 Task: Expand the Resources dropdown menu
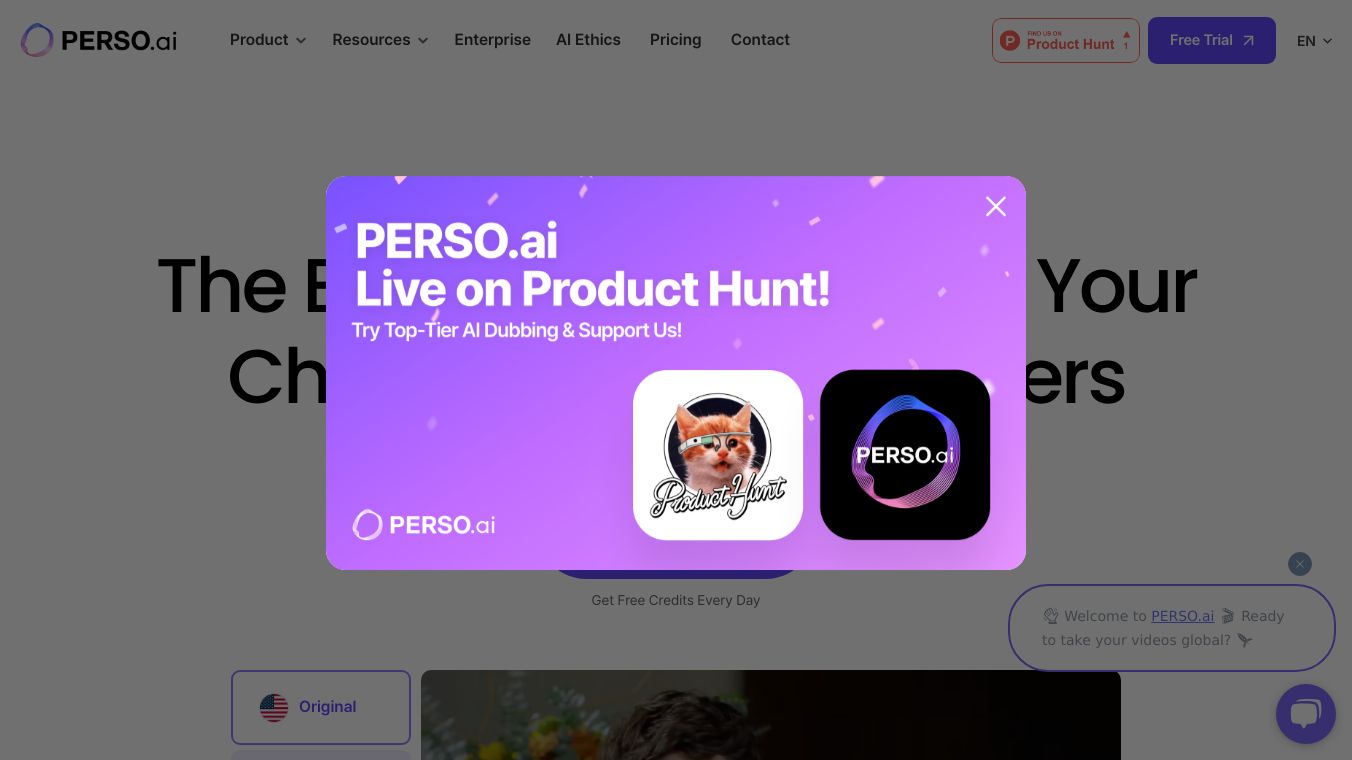click(380, 40)
